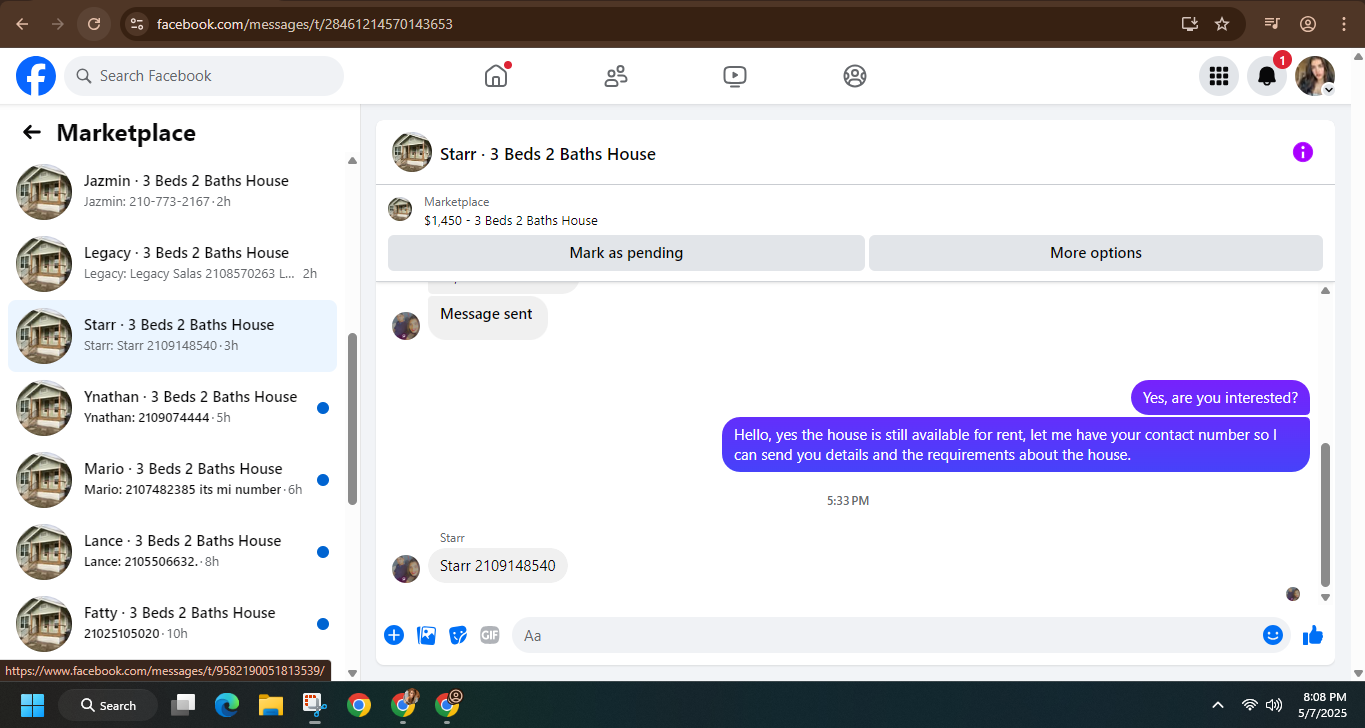Screen dimensions: 1365x728
Task: Open Lance's conversation
Action: pyautogui.click(x=172, y=551)
